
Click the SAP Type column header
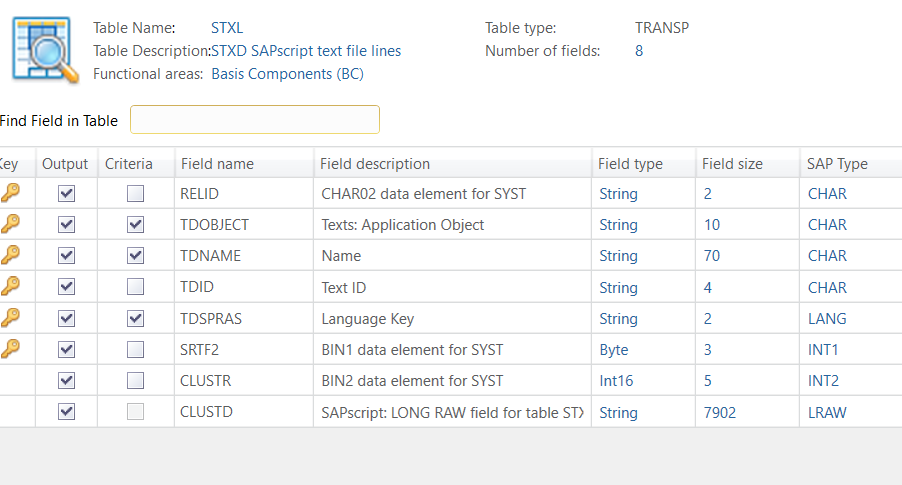837,164
